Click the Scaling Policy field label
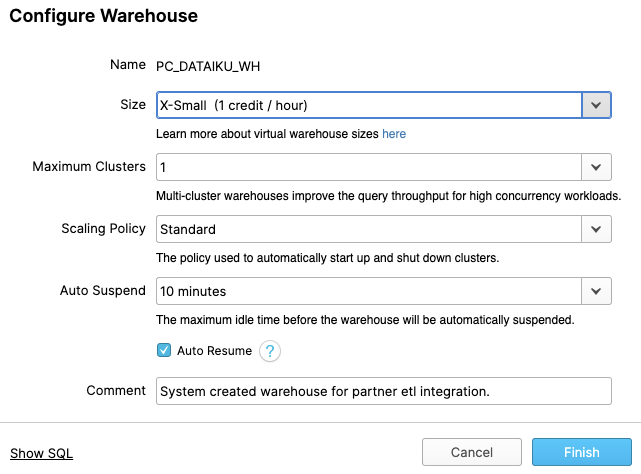 pos(103,229)
